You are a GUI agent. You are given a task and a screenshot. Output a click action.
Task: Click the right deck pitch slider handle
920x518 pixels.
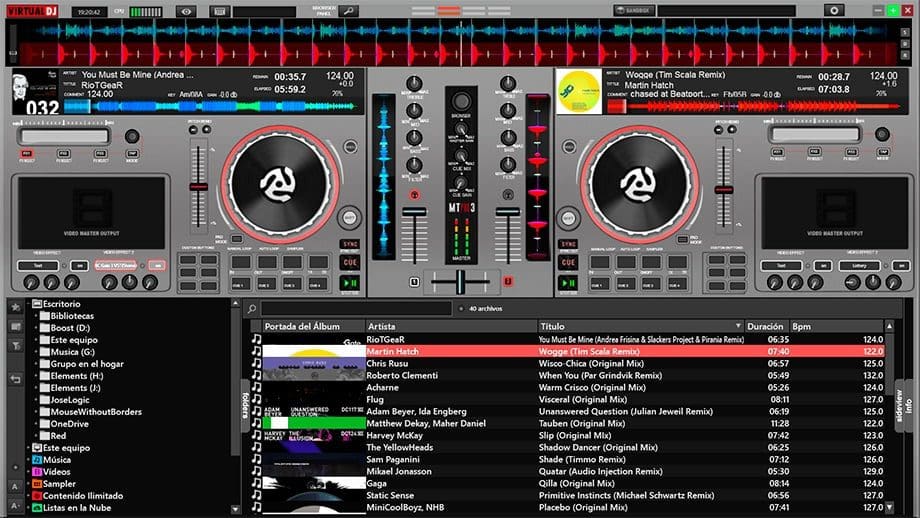coord(723,189)
